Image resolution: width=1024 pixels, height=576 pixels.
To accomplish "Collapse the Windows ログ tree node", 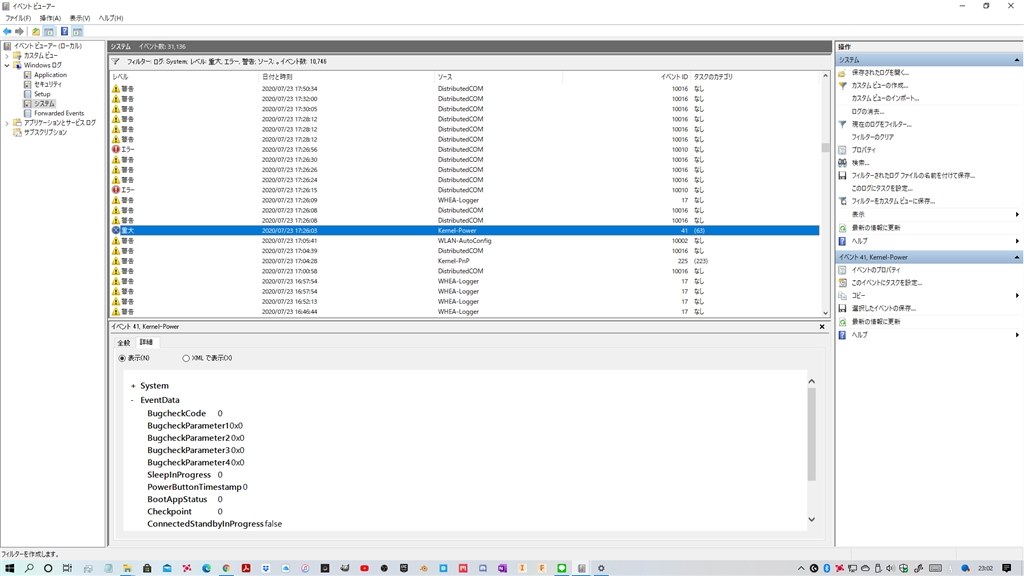I will coord(7,65).
